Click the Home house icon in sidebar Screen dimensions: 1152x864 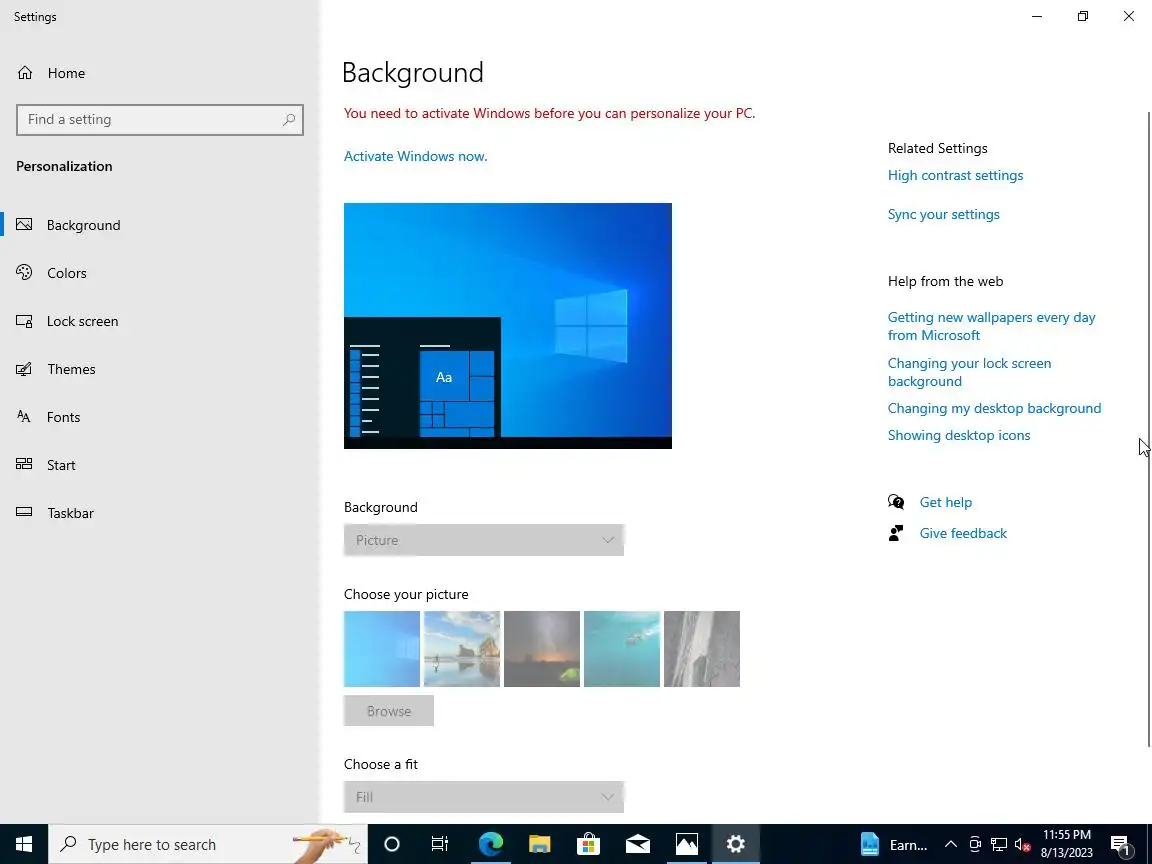[25, 73]
